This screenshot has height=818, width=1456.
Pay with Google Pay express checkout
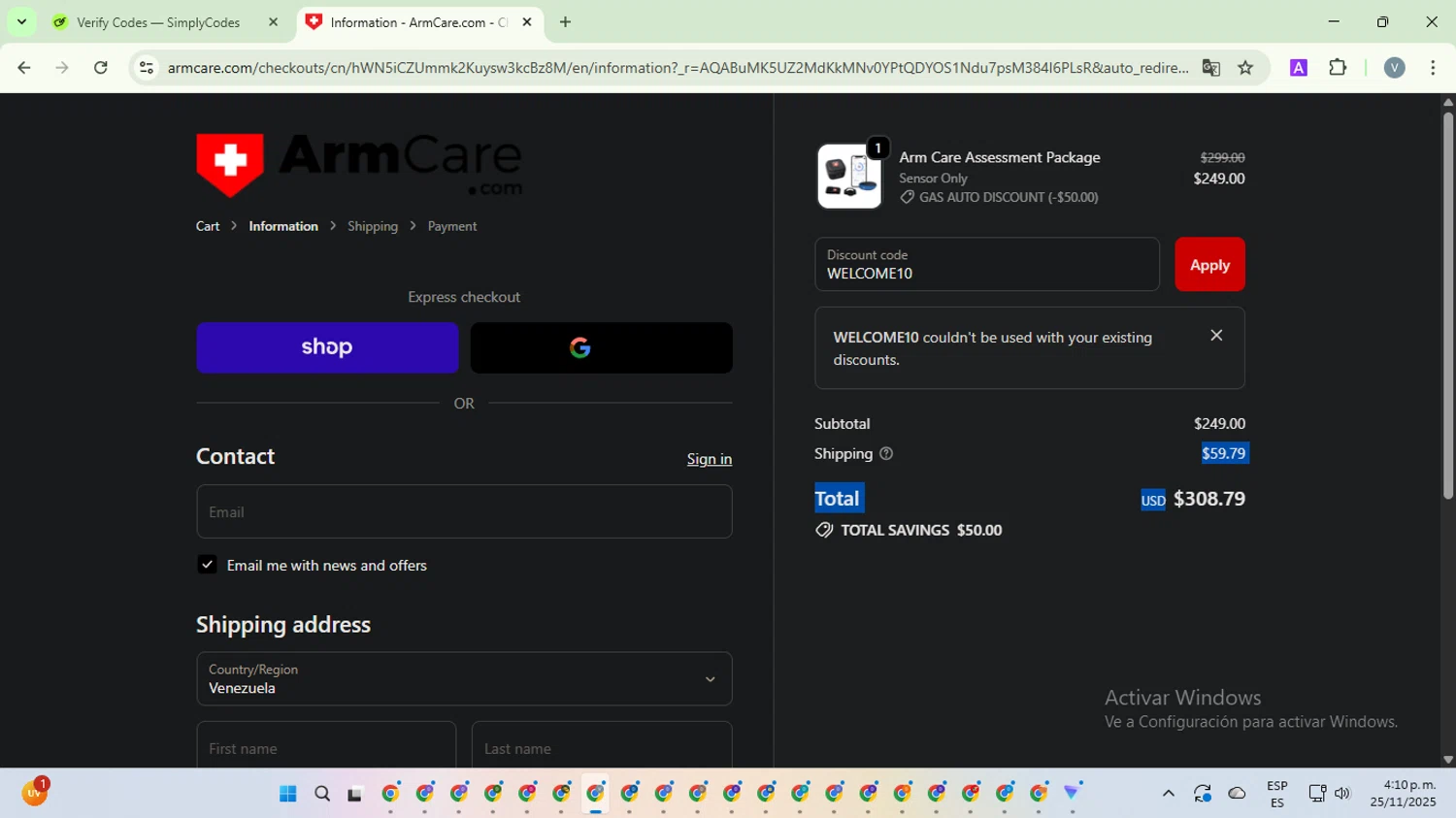coord(602,347)
